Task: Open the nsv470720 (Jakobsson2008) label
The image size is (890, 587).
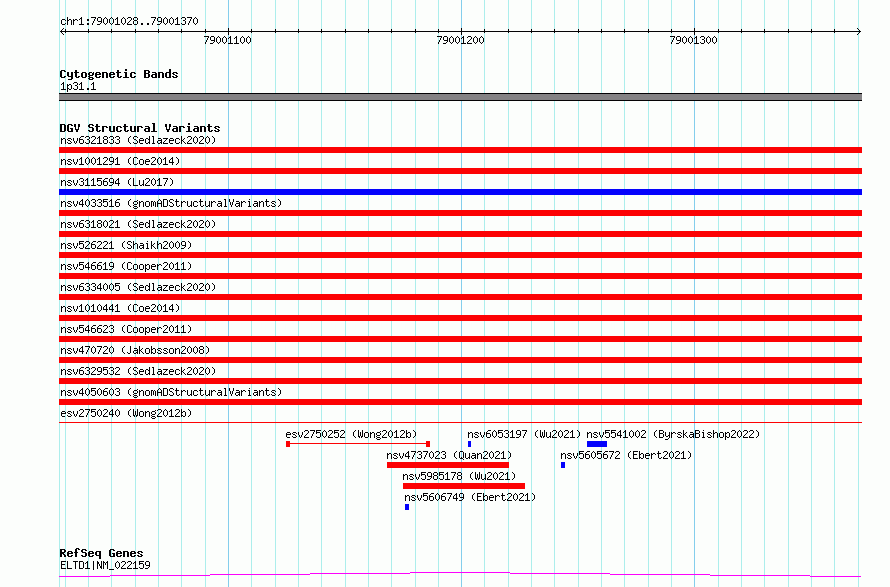Action: coord(135,350)
